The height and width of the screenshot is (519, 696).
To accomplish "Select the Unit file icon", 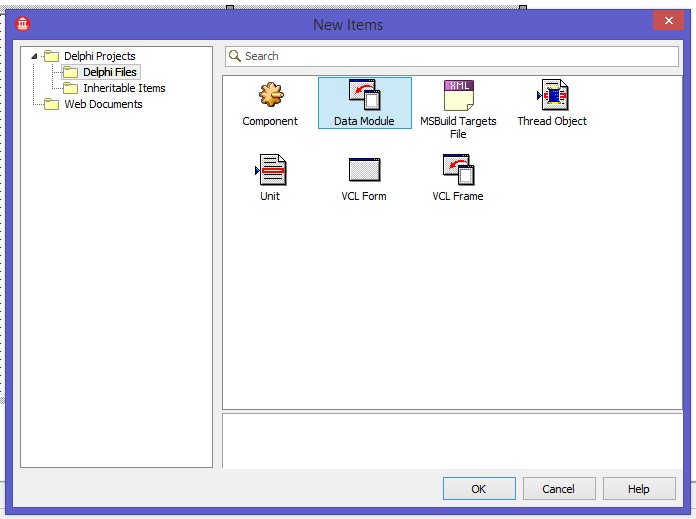I will pos(271,170).
